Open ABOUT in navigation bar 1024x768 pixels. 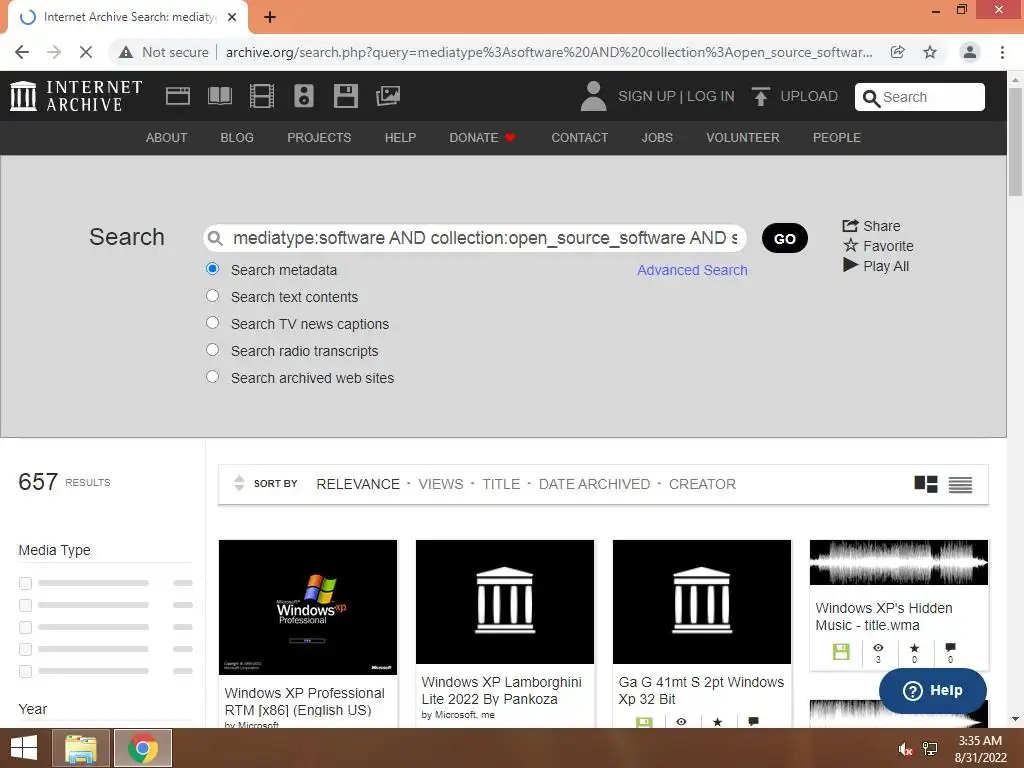[167, 138]
